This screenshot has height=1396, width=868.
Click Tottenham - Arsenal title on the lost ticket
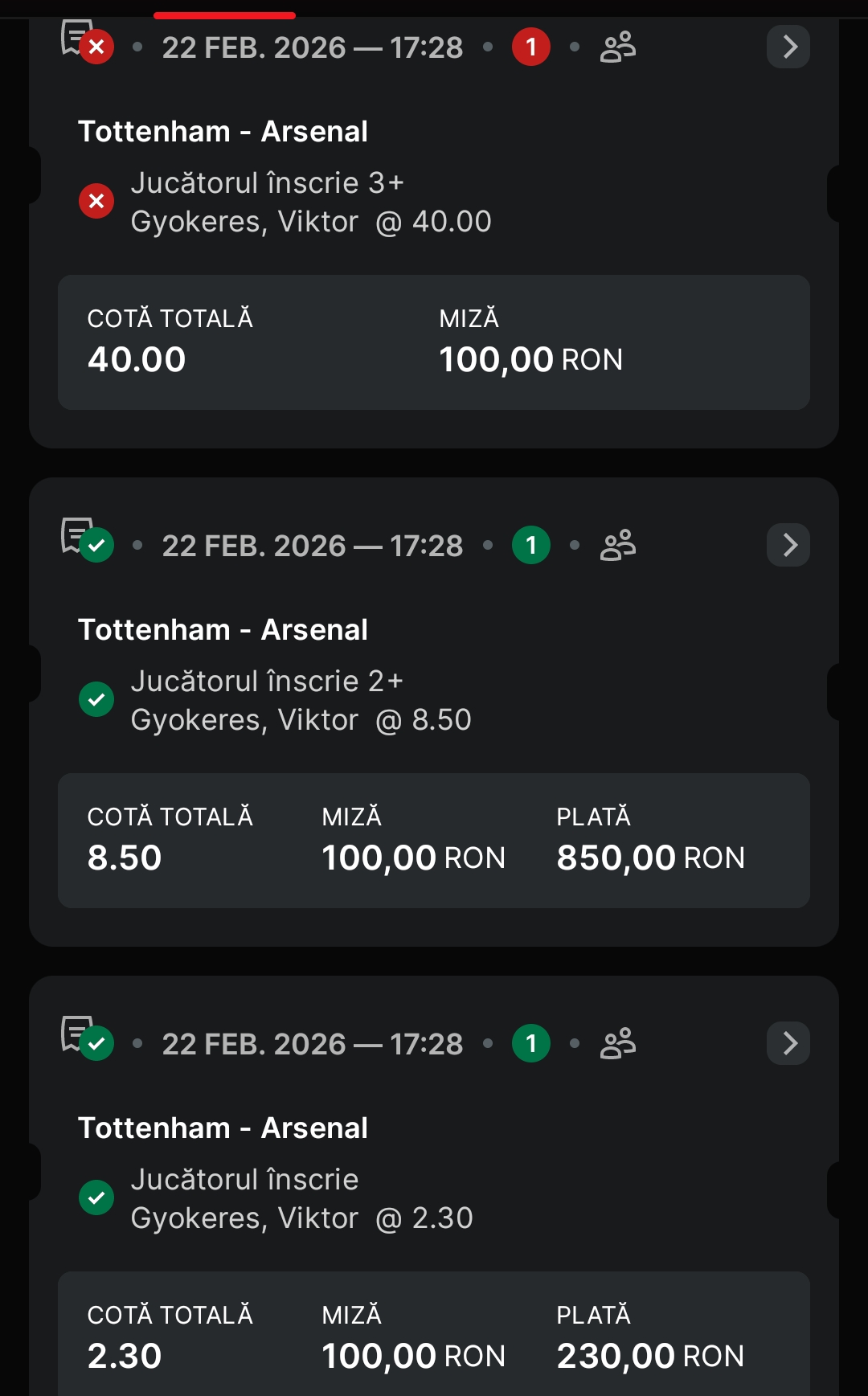point(223,132)
